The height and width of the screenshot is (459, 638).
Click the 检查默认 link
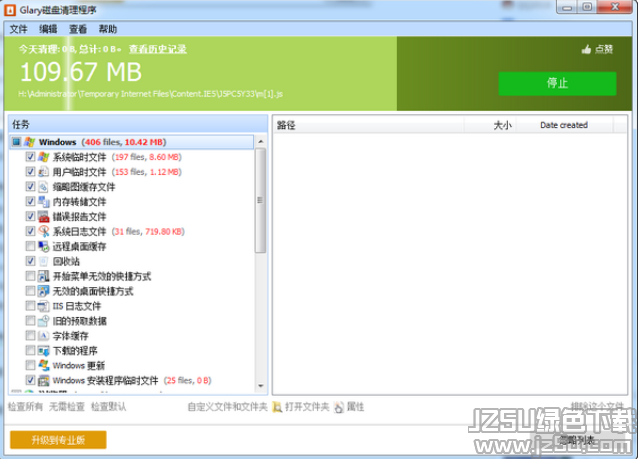(x=109, y=407)
